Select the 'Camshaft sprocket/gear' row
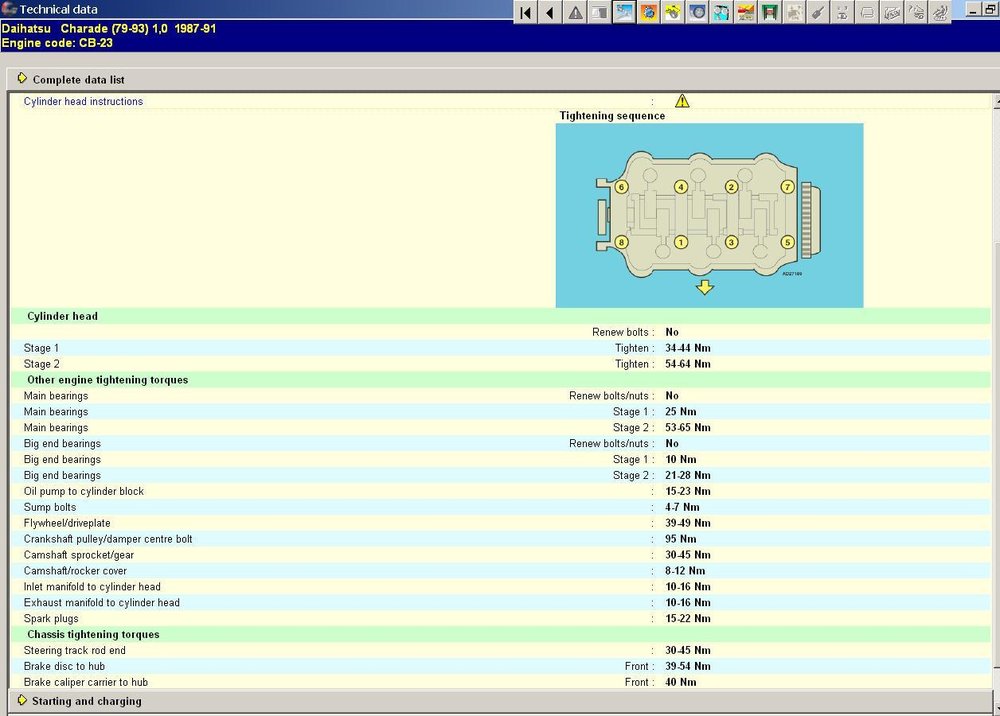1000x716 pixels. coord(501,555)
